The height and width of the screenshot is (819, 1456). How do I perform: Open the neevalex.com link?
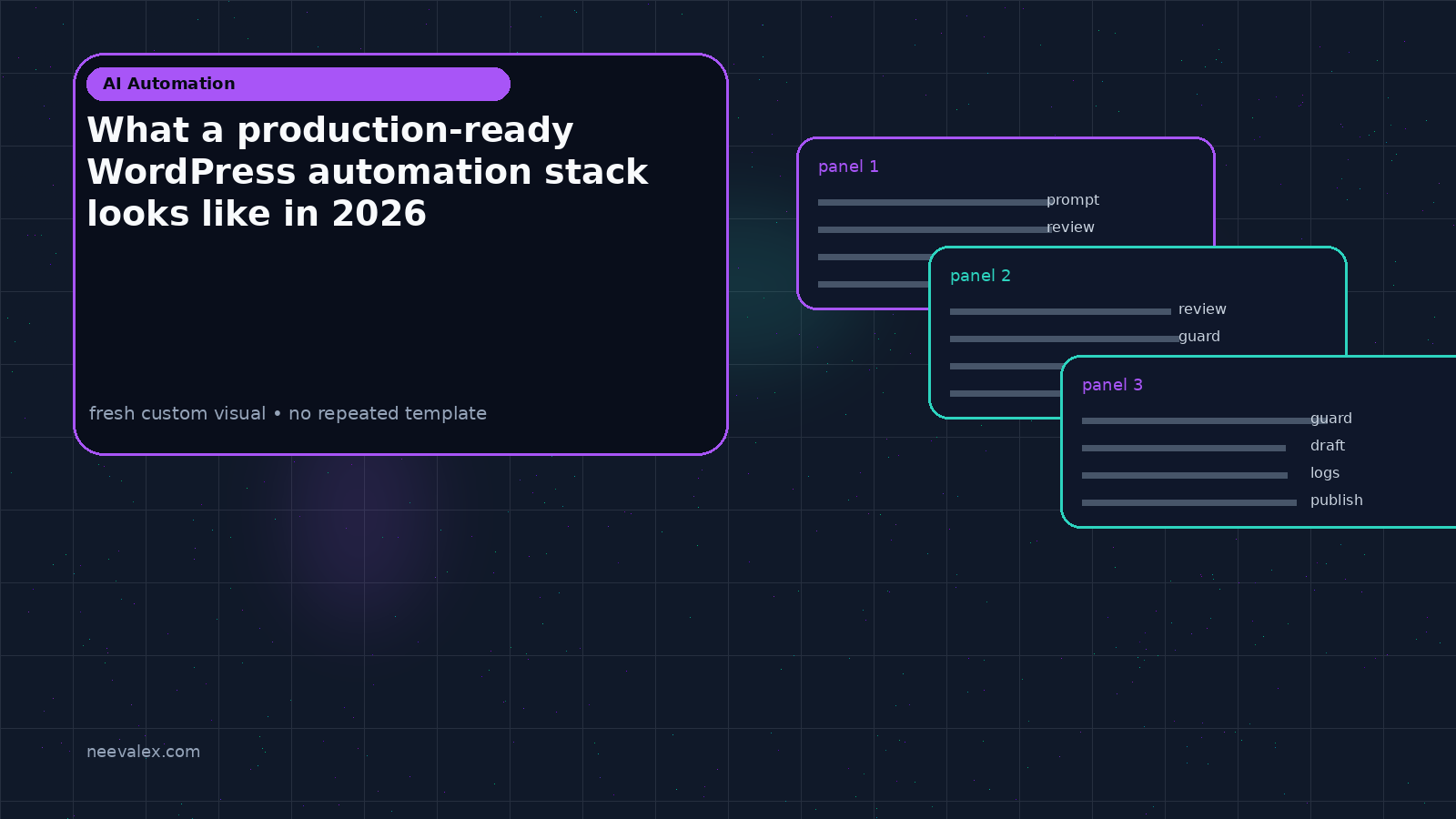[x=143, y=752]
